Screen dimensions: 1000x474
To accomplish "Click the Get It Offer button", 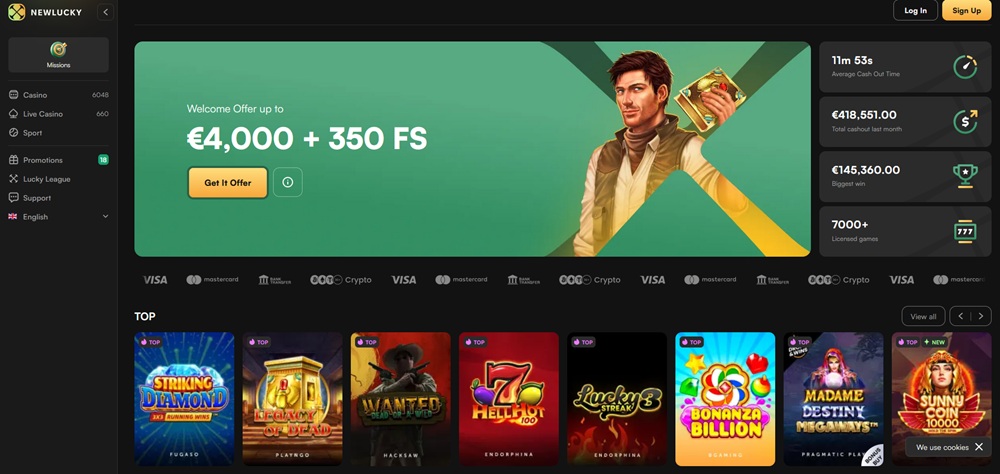I will coord(228,182).
